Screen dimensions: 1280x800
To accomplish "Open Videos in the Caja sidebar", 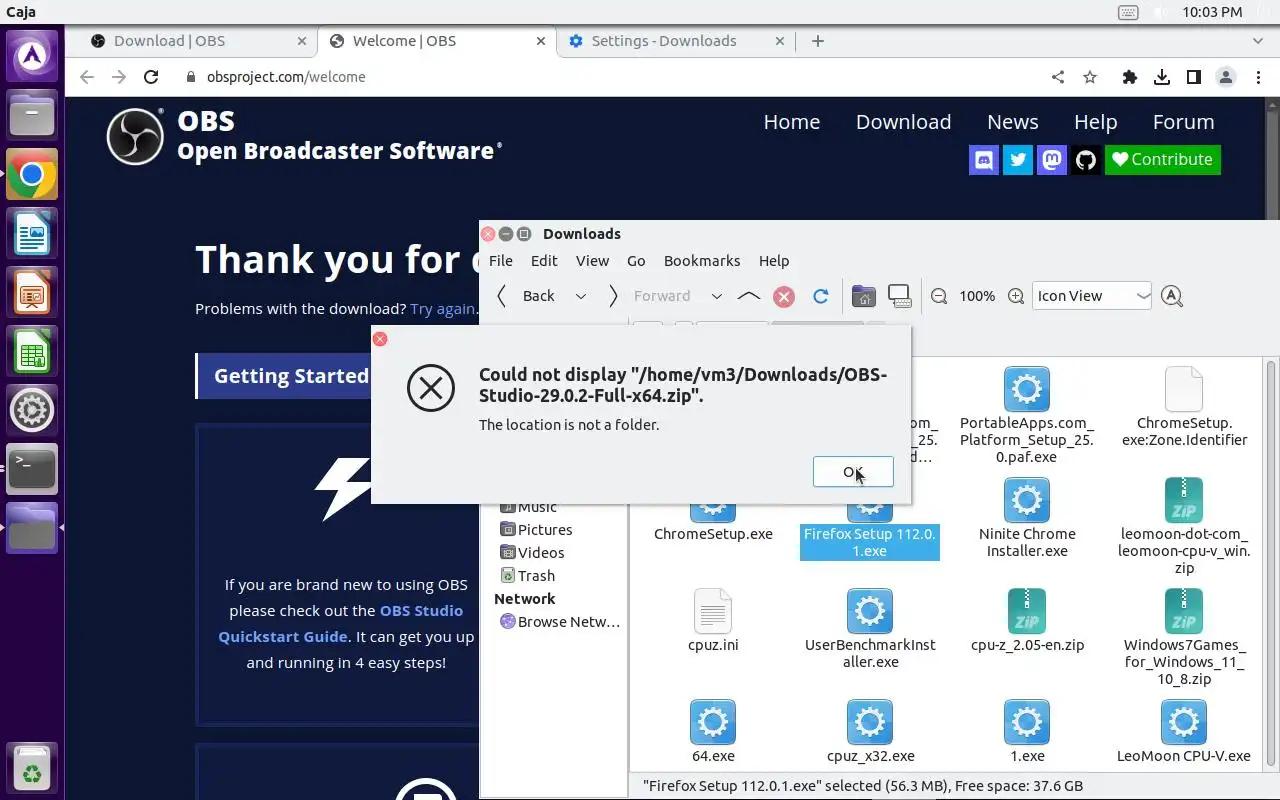I will (532, 553).
